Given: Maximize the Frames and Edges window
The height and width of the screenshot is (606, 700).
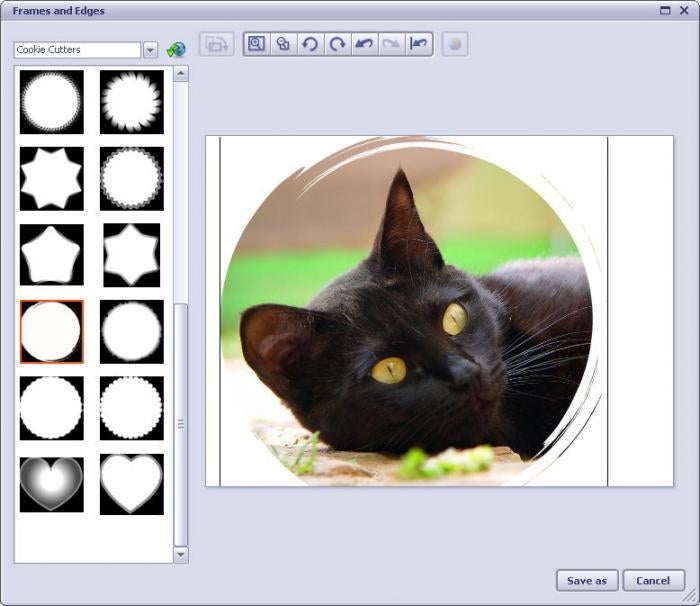Looking at the screenshot, I should pos(665,10).
